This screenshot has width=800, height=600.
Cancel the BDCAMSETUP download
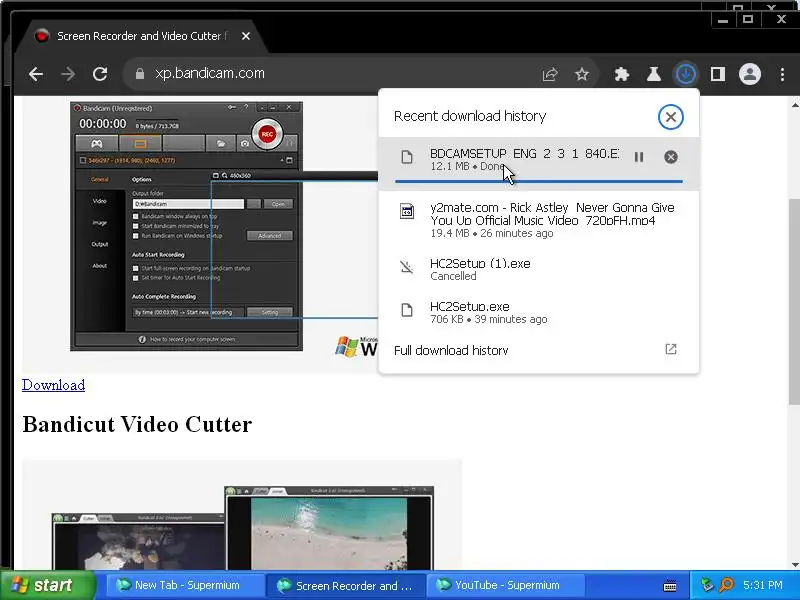(x=671, y=157)
